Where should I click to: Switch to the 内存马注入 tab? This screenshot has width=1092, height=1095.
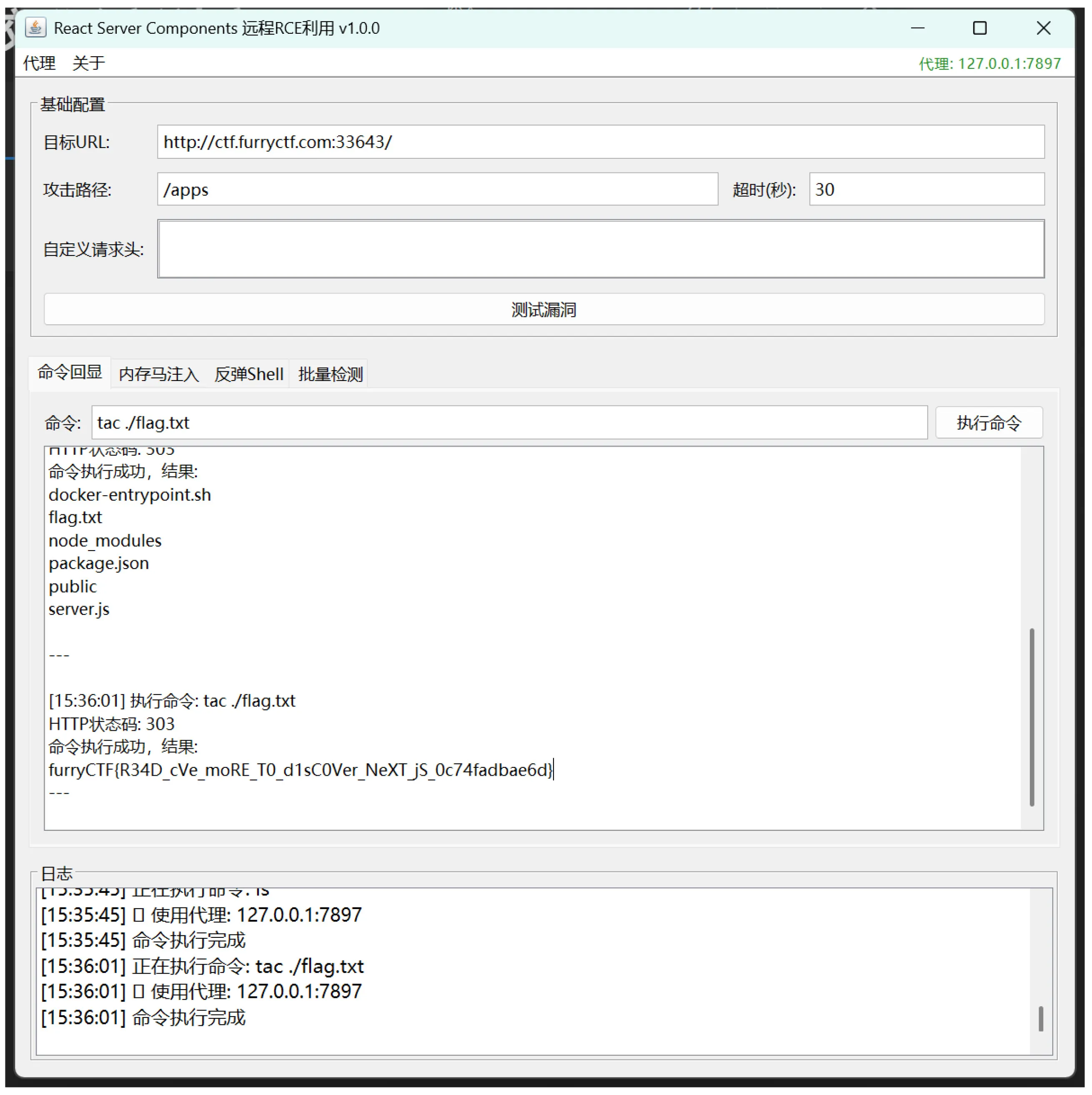[x=159, y=374]
